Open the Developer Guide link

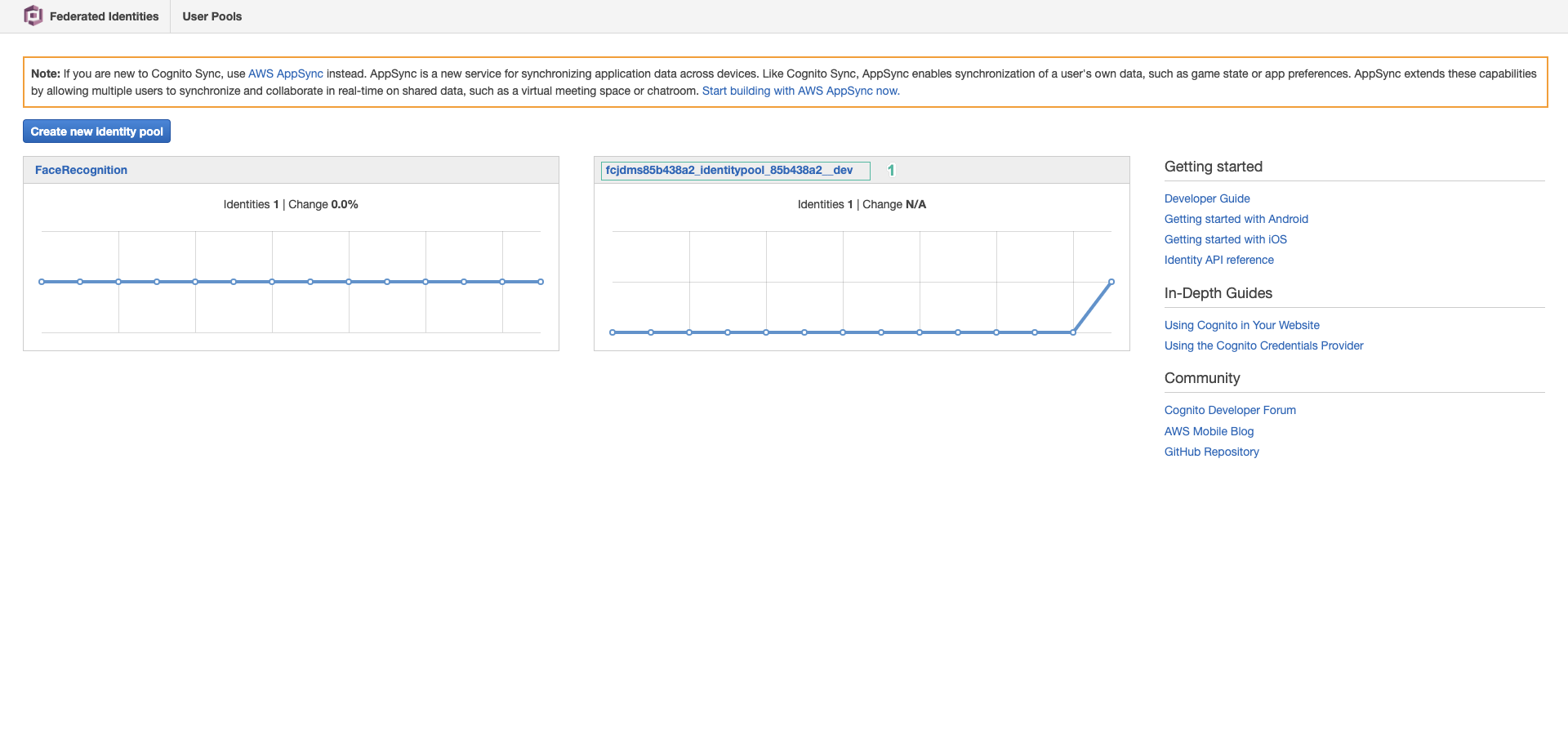(x=1207, y=198)
